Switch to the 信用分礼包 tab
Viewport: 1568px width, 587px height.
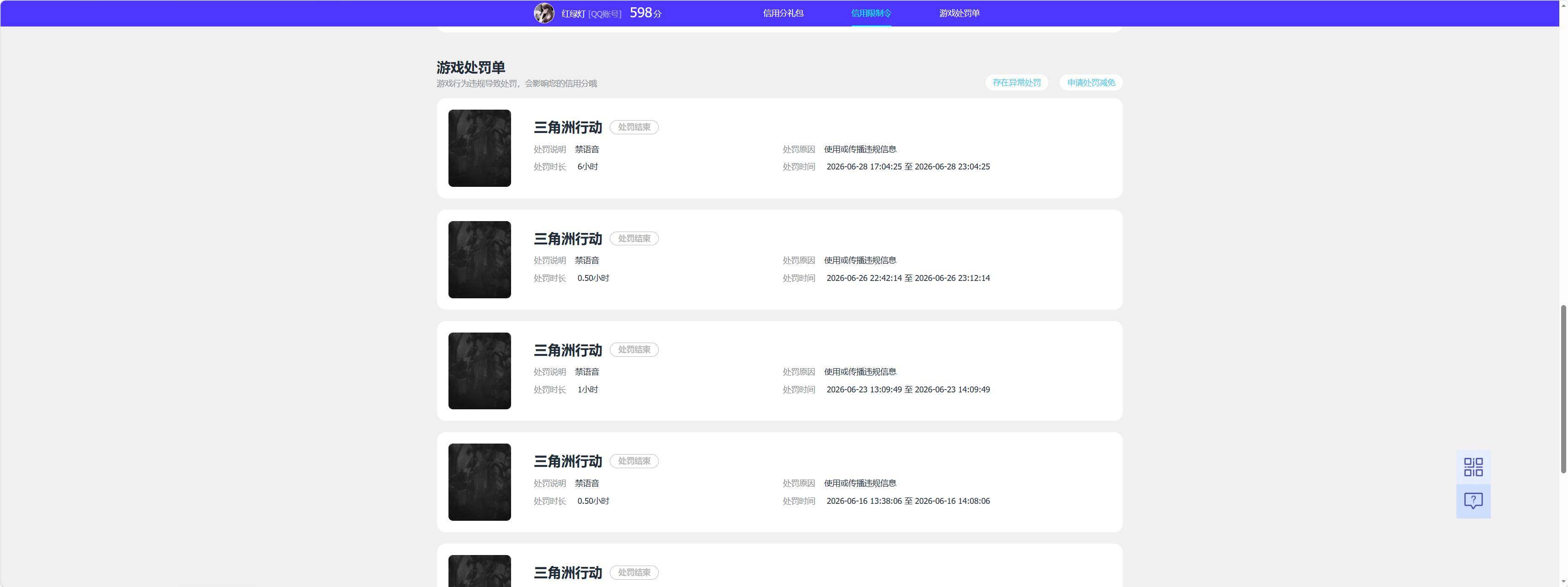click(783, 13)
